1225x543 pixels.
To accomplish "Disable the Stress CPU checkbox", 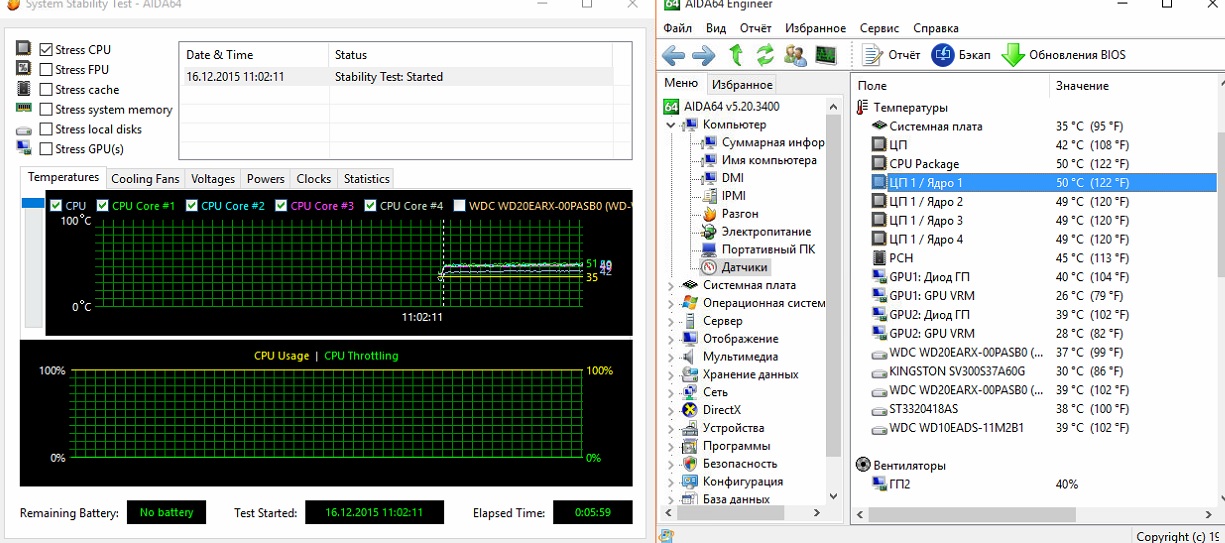I will (x=46, y=49).
